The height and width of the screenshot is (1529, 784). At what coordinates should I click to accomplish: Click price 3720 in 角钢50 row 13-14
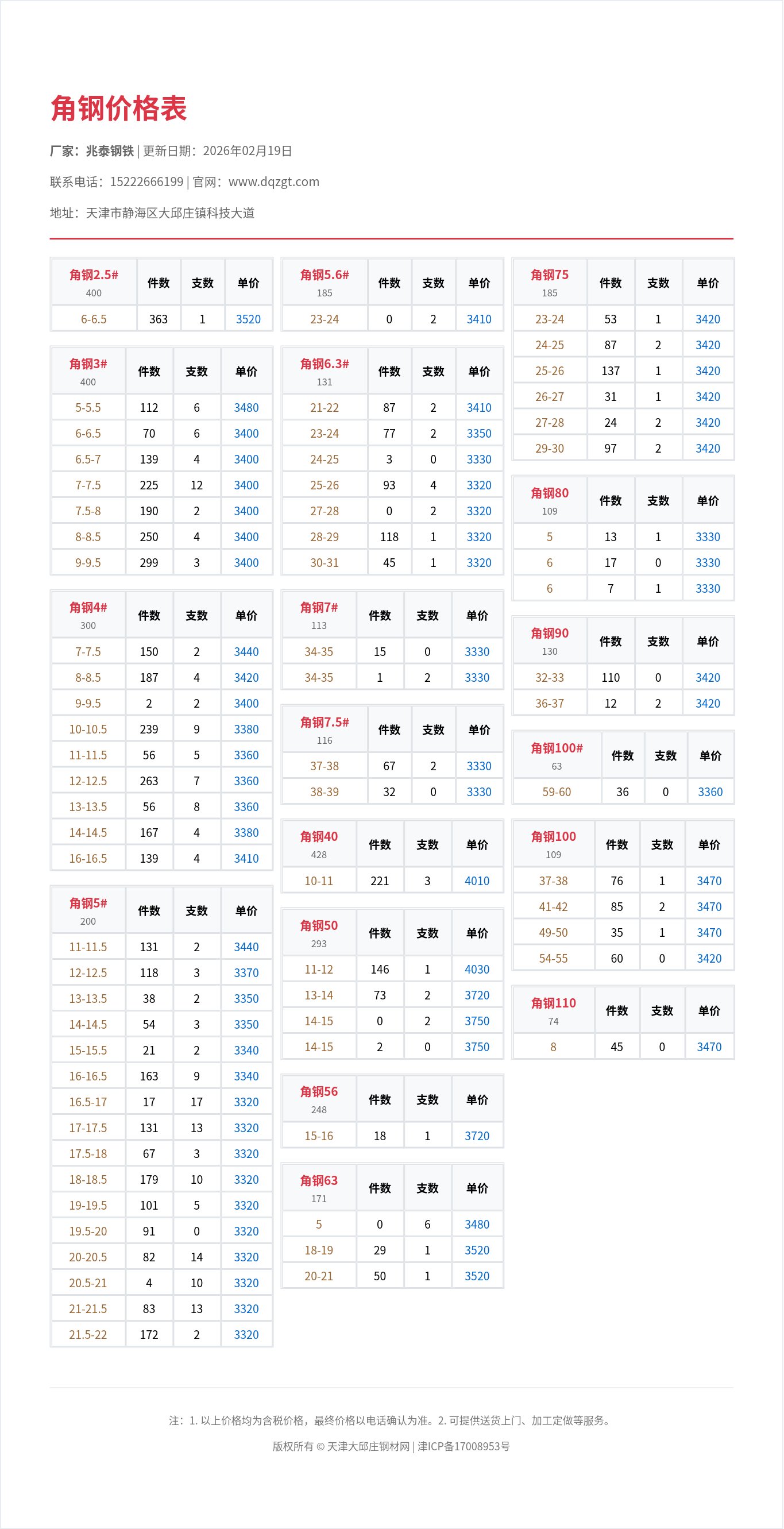(477, 995)
